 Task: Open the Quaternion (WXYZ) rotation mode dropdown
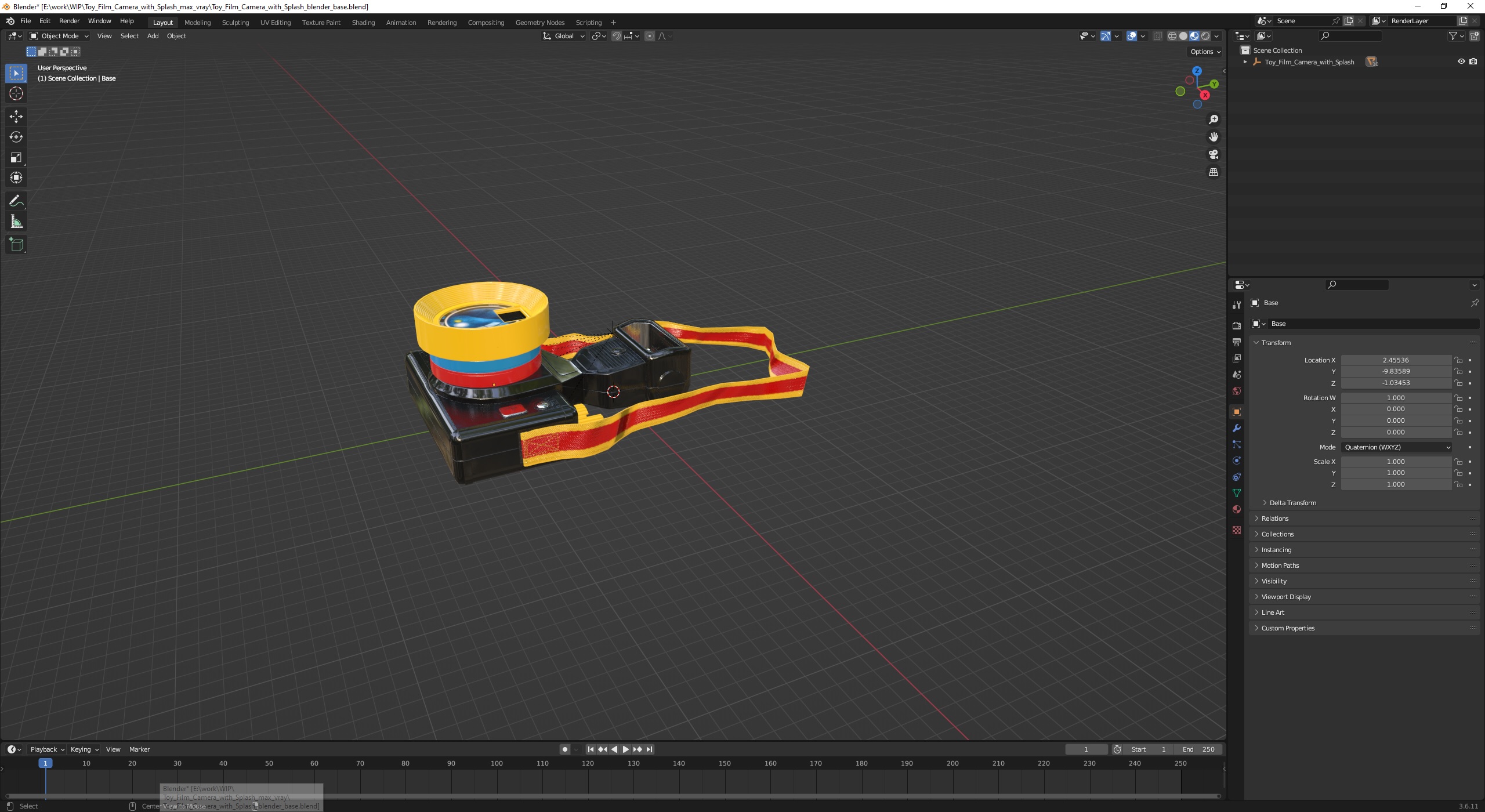pyautogui.click(x=1397, y=447)
